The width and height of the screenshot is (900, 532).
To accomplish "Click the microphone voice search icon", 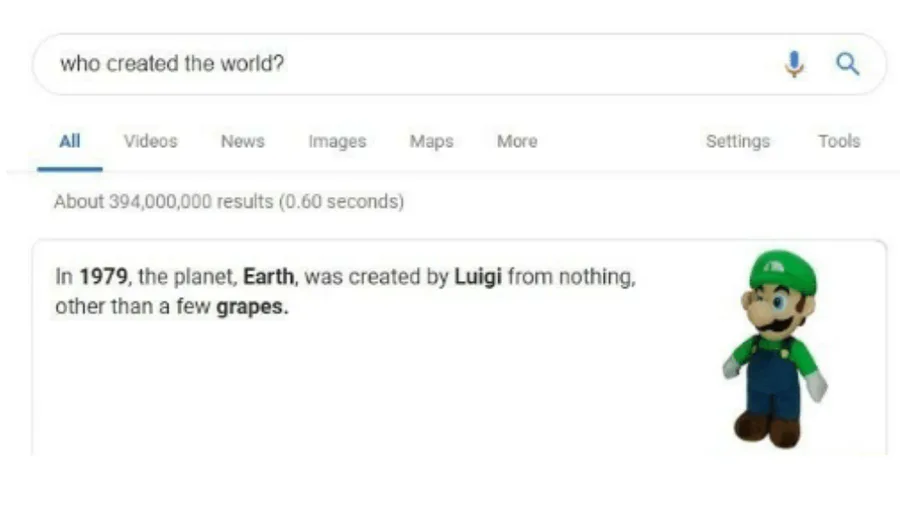I will point(794,64).
